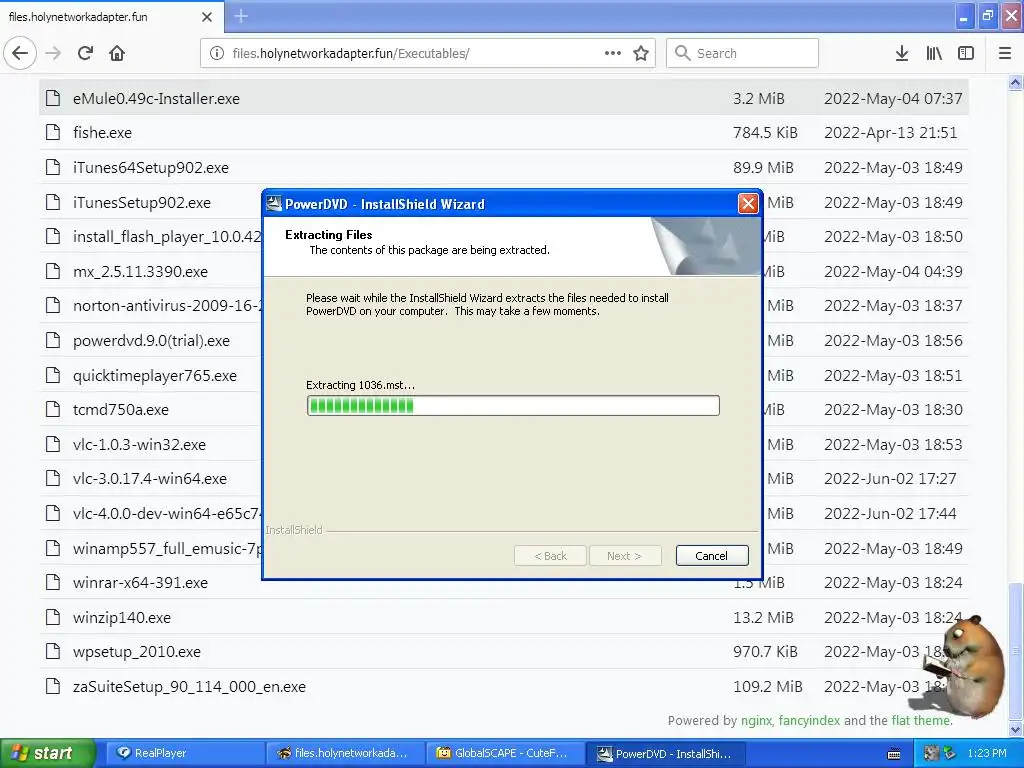Click the file icon next to zaSuiteSetup_90_114_000_en.exe

point(53,686)
